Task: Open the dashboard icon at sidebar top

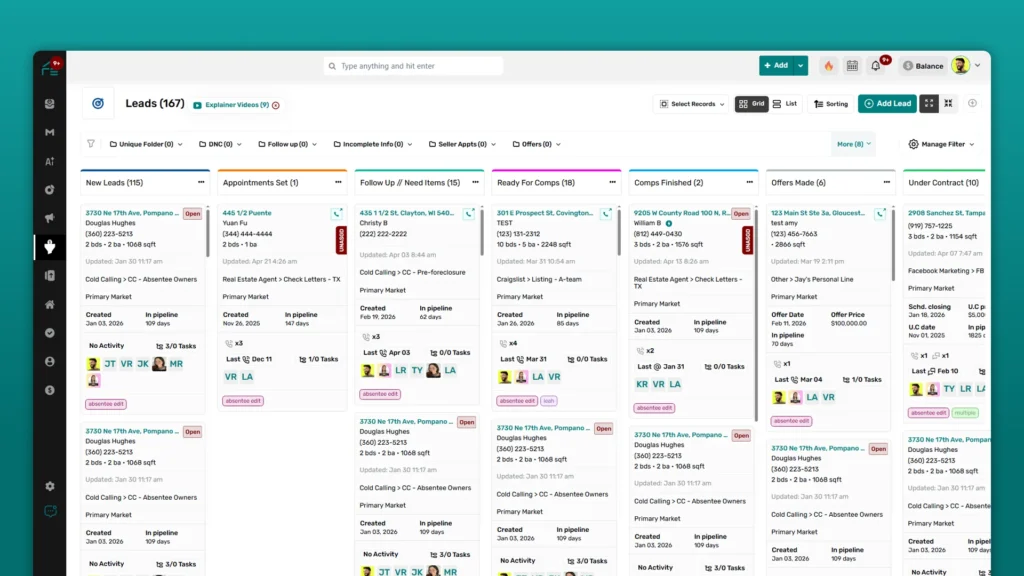Action: 50,104
